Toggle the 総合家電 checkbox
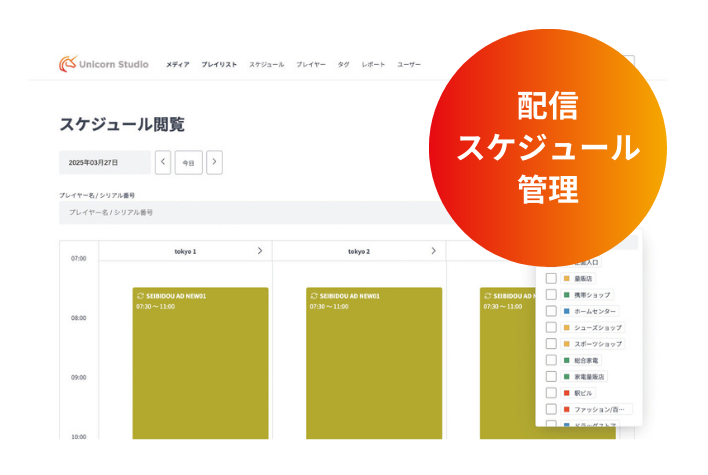The width and height of the screenshot is (708, 475). click(551, 360)
